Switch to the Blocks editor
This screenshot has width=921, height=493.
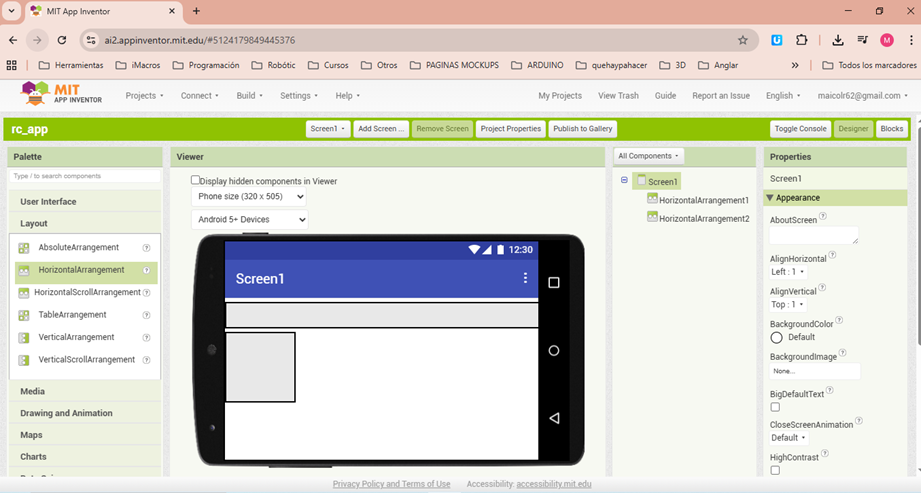[x=891, y=129]
